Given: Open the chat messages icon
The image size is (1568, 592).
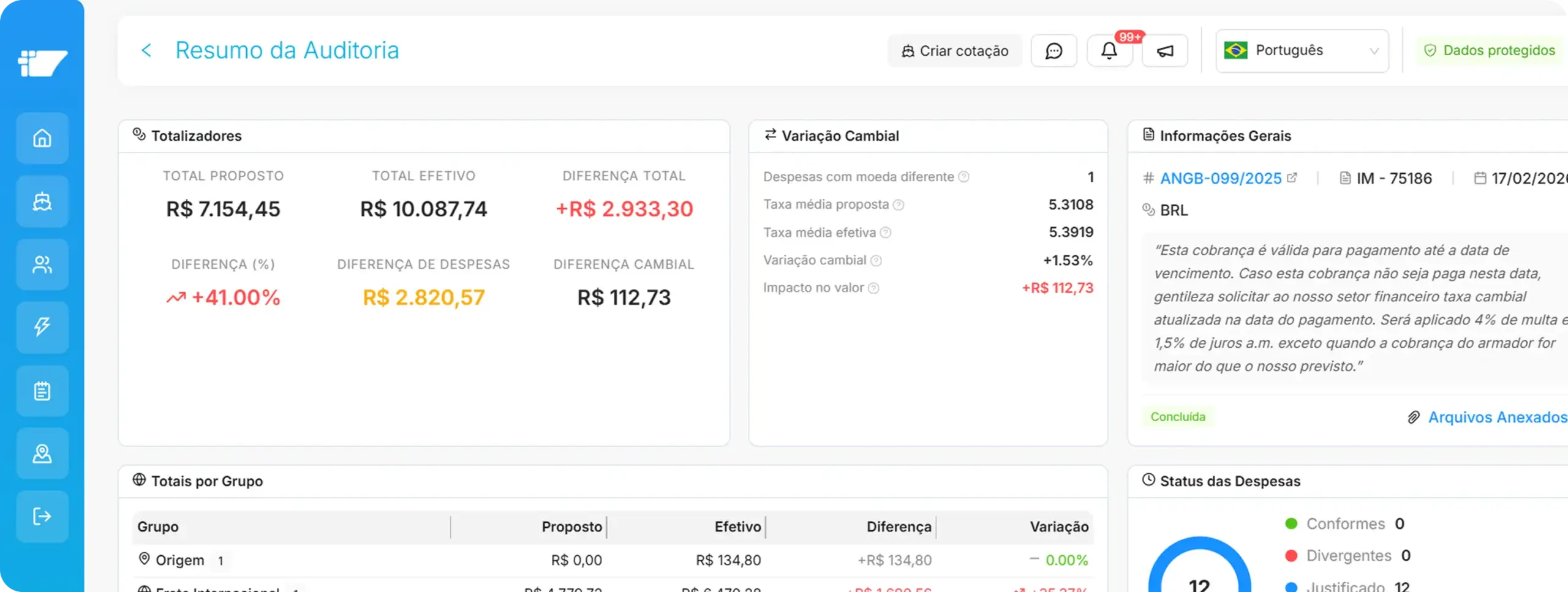Looking at the screenshot, I should (1053, 51).
